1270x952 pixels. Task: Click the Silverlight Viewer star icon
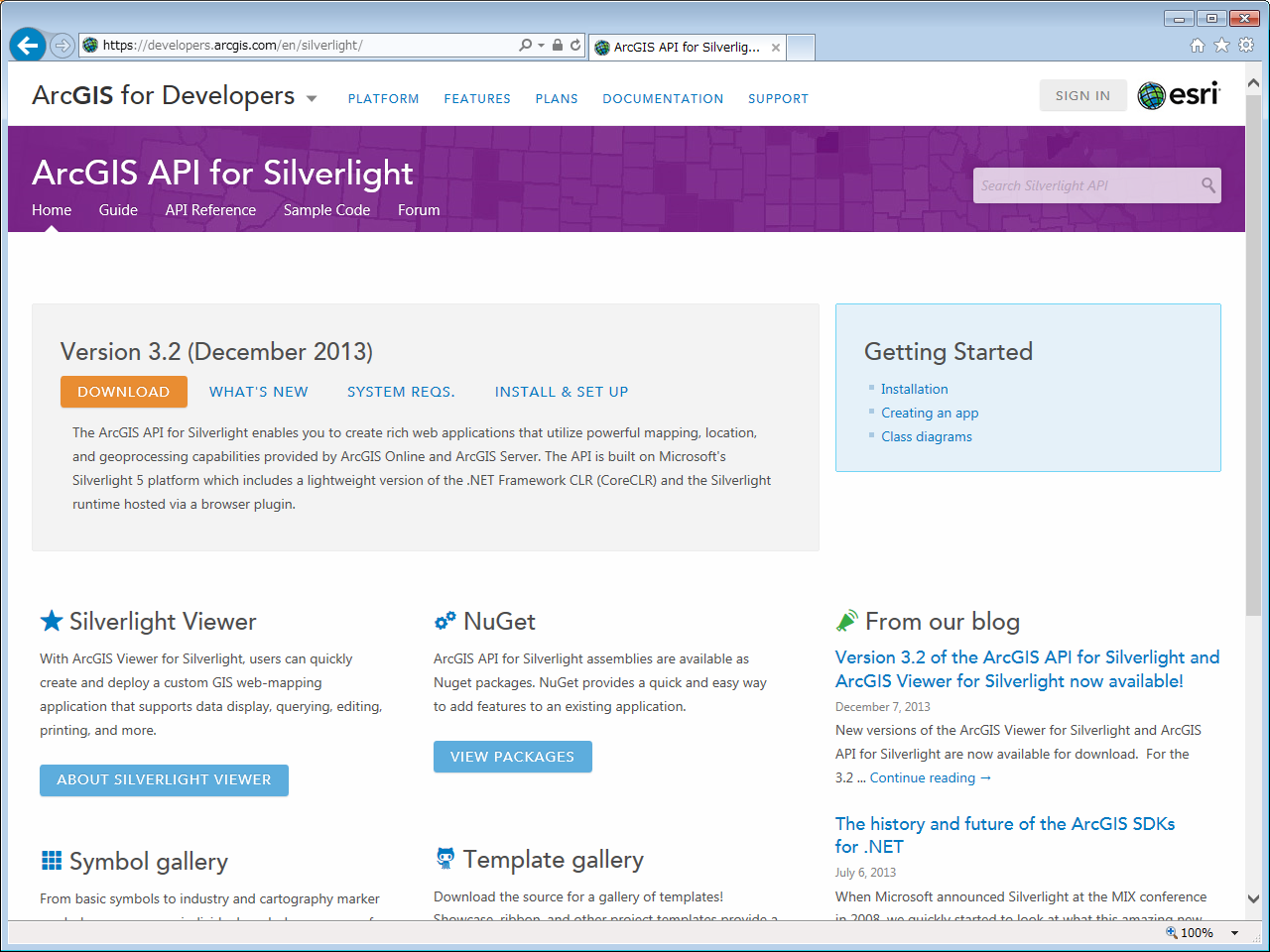(x=52, y=621)
